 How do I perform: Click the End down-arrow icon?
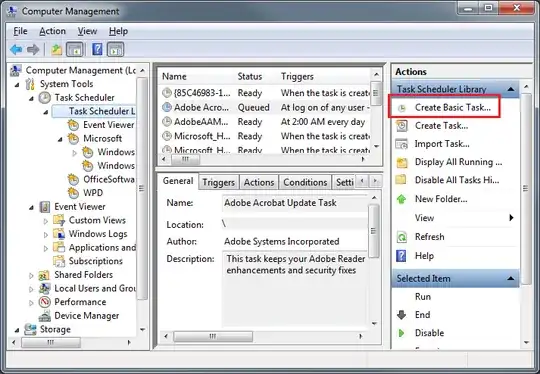tap(401, 315)
